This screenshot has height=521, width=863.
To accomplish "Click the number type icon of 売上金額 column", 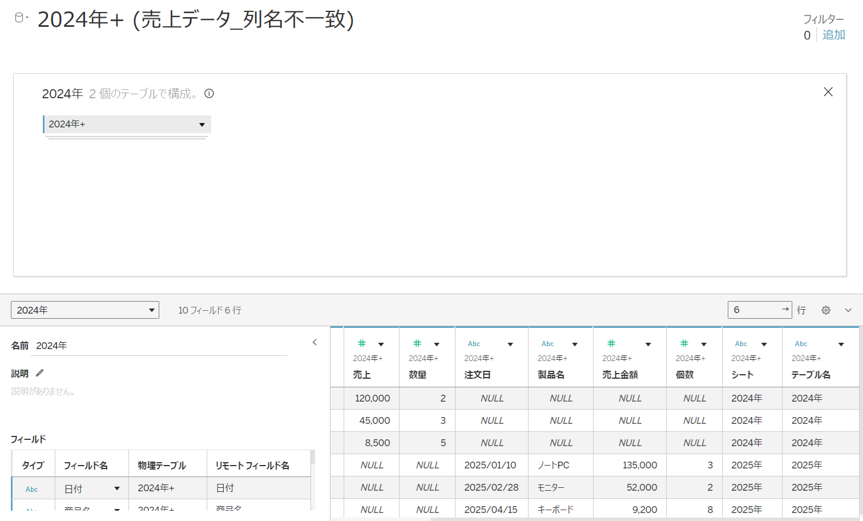I will coord(611,343).
